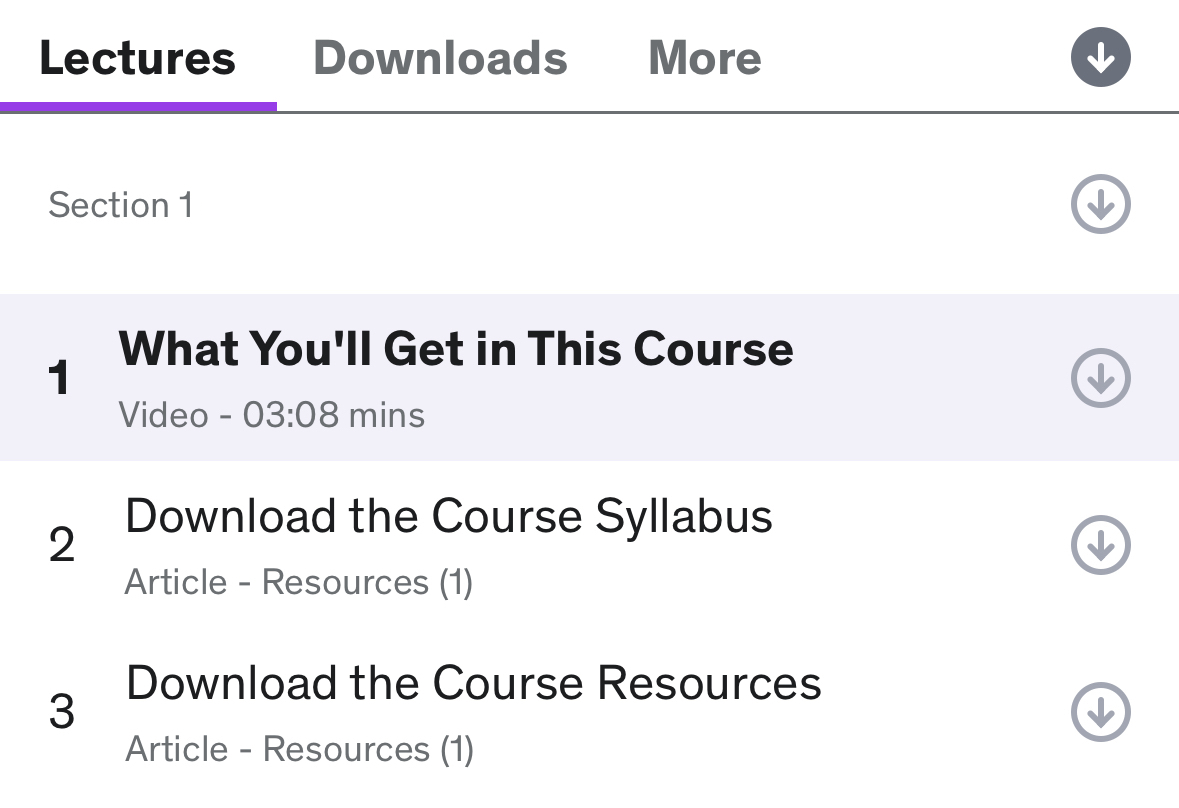Viewport: 1179px width, 808px height.
Task: Download the "What You'll Get in This Course" lecture
Action: [x=1100, y=378]
